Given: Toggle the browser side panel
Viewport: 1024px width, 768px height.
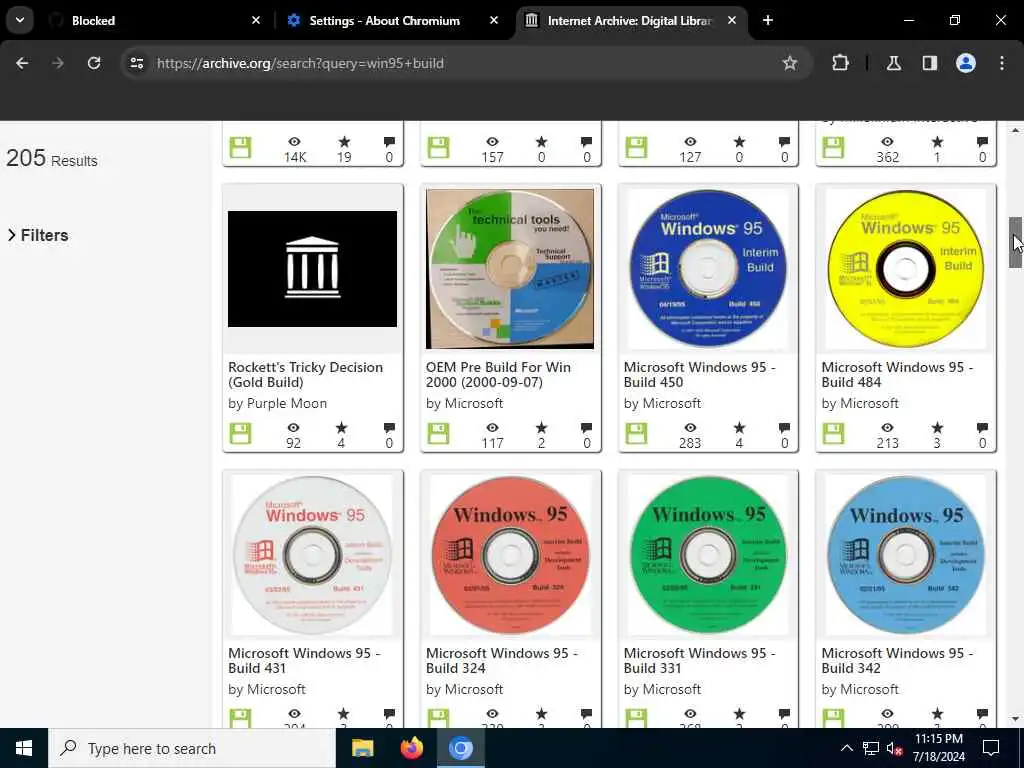Looking at the screenshot, I should [929, 63].
